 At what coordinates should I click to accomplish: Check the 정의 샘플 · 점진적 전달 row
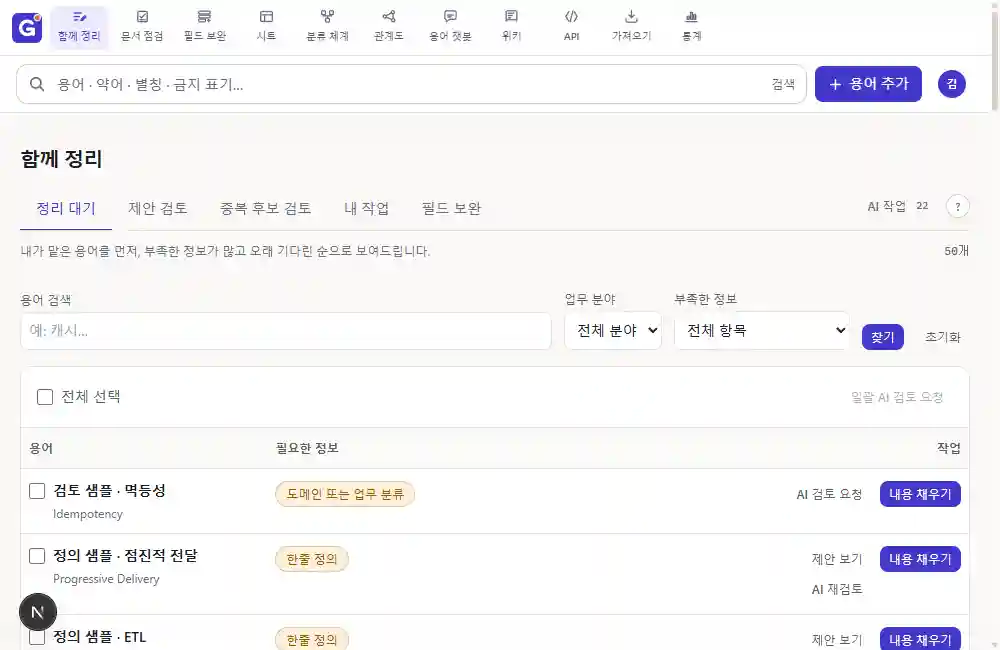point(37,556)
